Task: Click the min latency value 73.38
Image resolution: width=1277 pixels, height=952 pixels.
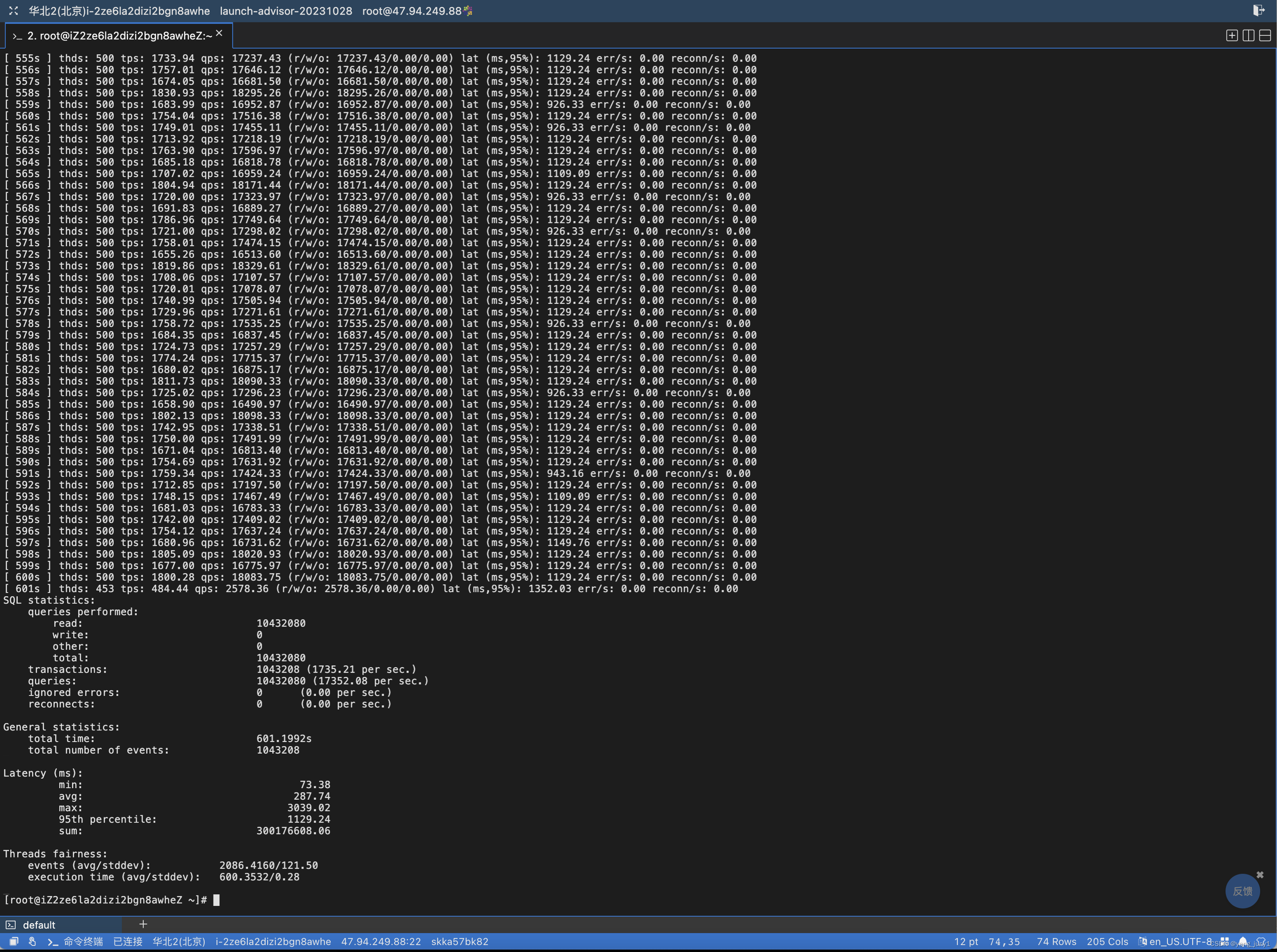Action: pyautogui.click(x=315, y=784)
